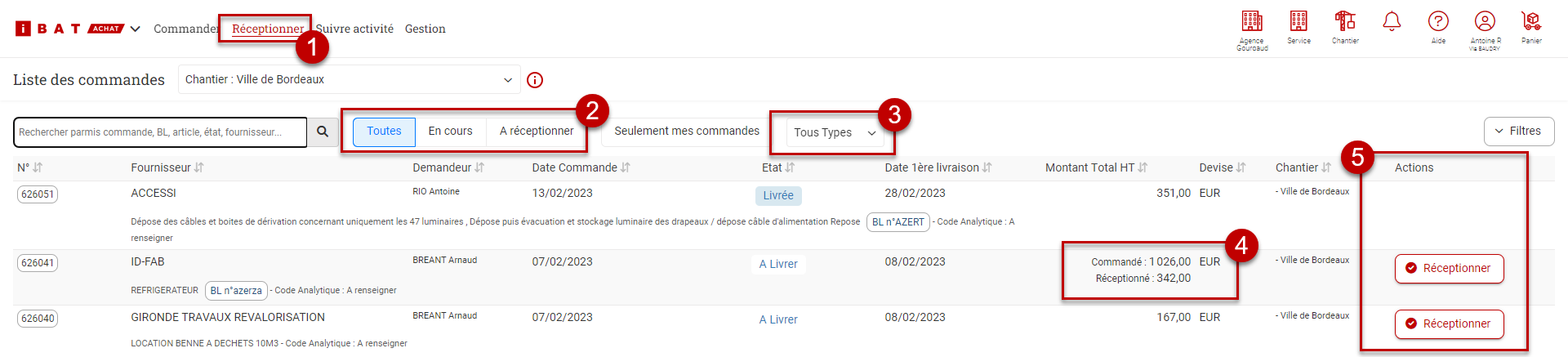Enable Seulement mes commandes filter

pos(686,132)
